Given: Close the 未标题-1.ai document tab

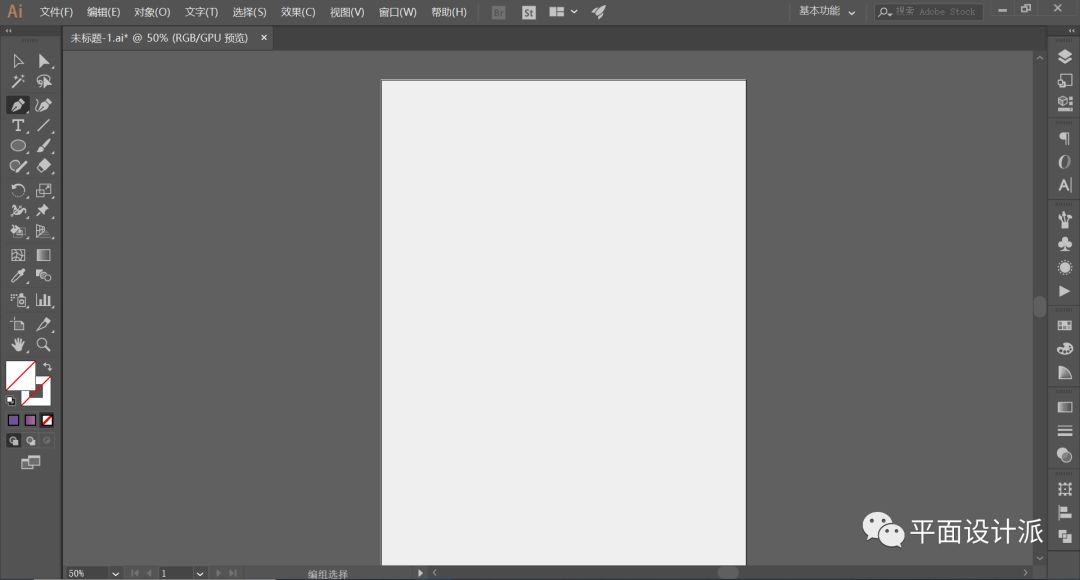Looking at the screenshot, I should (x=264, y=38).
